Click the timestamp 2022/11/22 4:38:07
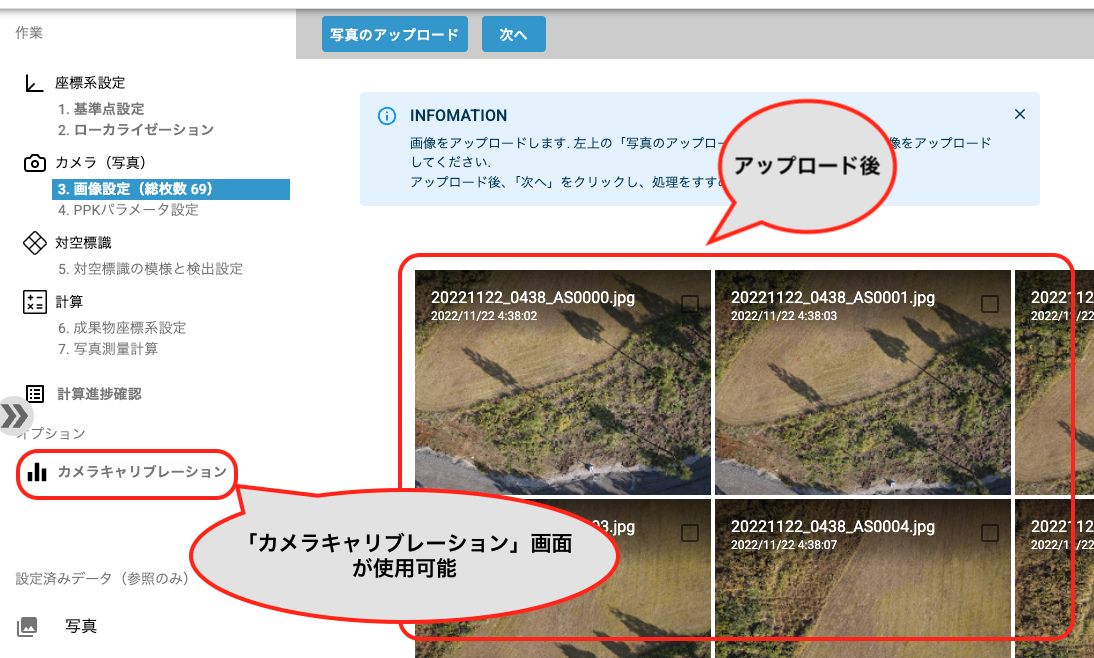Viewport: 1094px width, 658px height. click(784, 545)
